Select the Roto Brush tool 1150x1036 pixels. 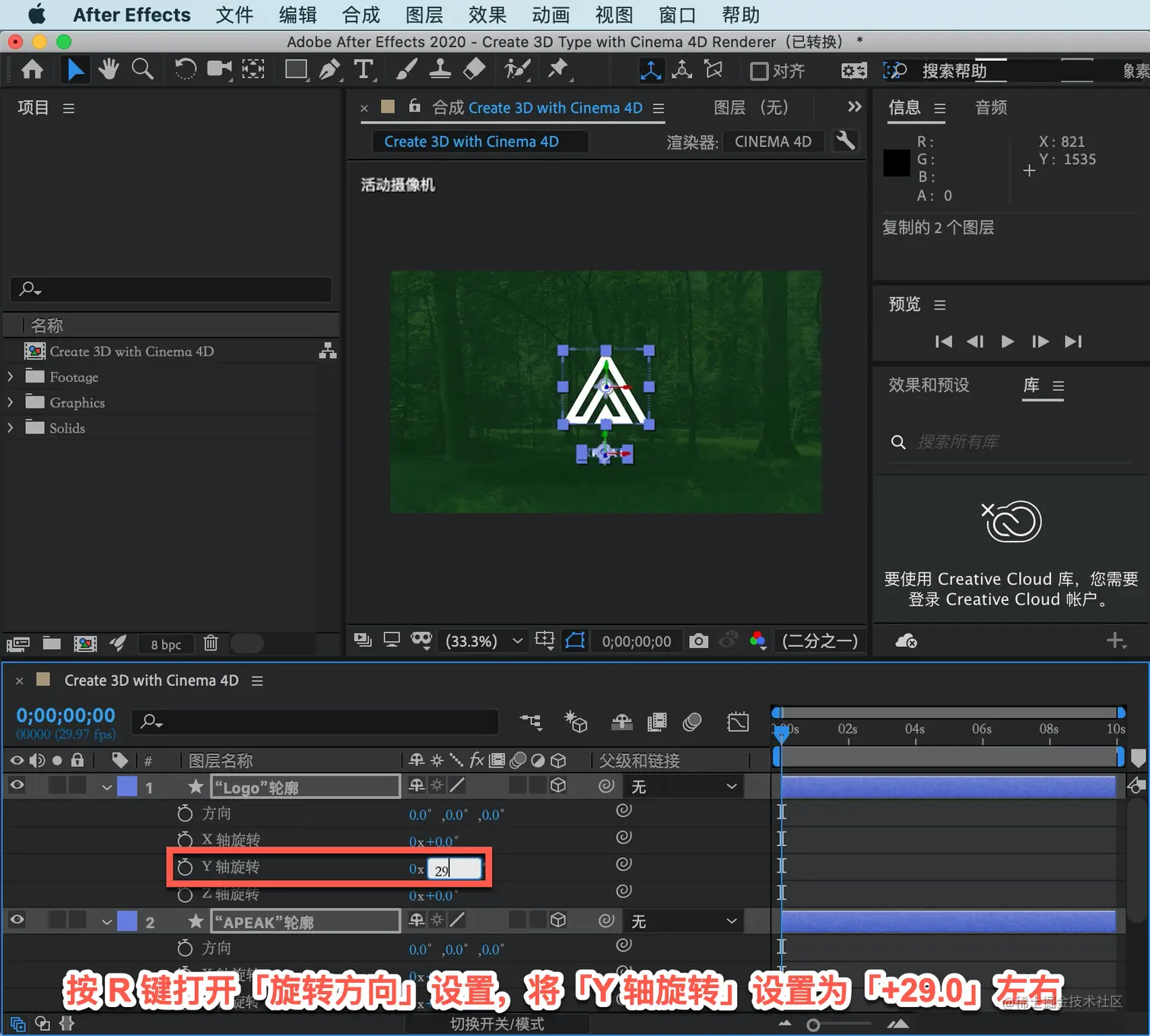(x=517, y=69)
